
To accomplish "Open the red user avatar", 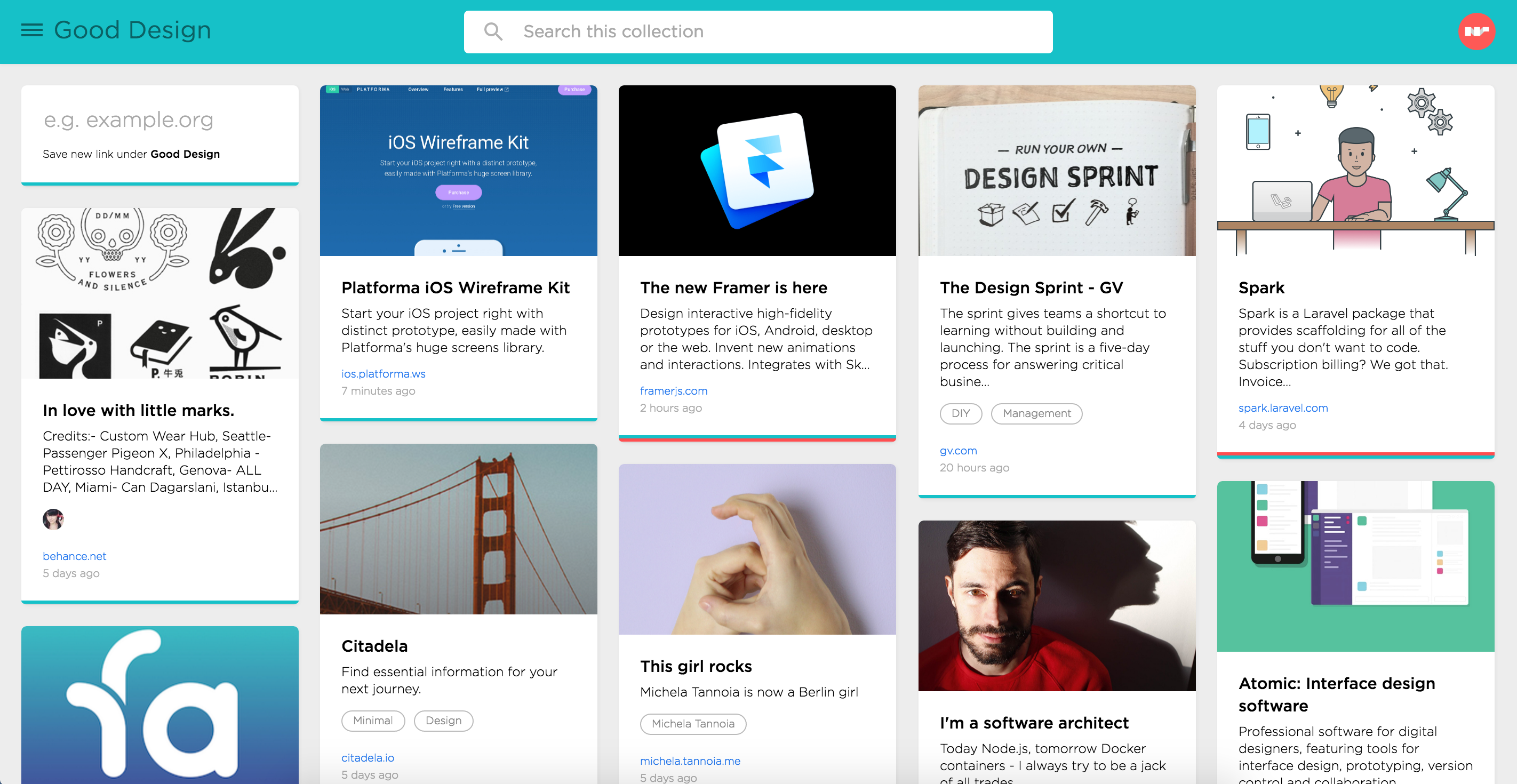I will pyautogui.click(x=1475, y=31).
